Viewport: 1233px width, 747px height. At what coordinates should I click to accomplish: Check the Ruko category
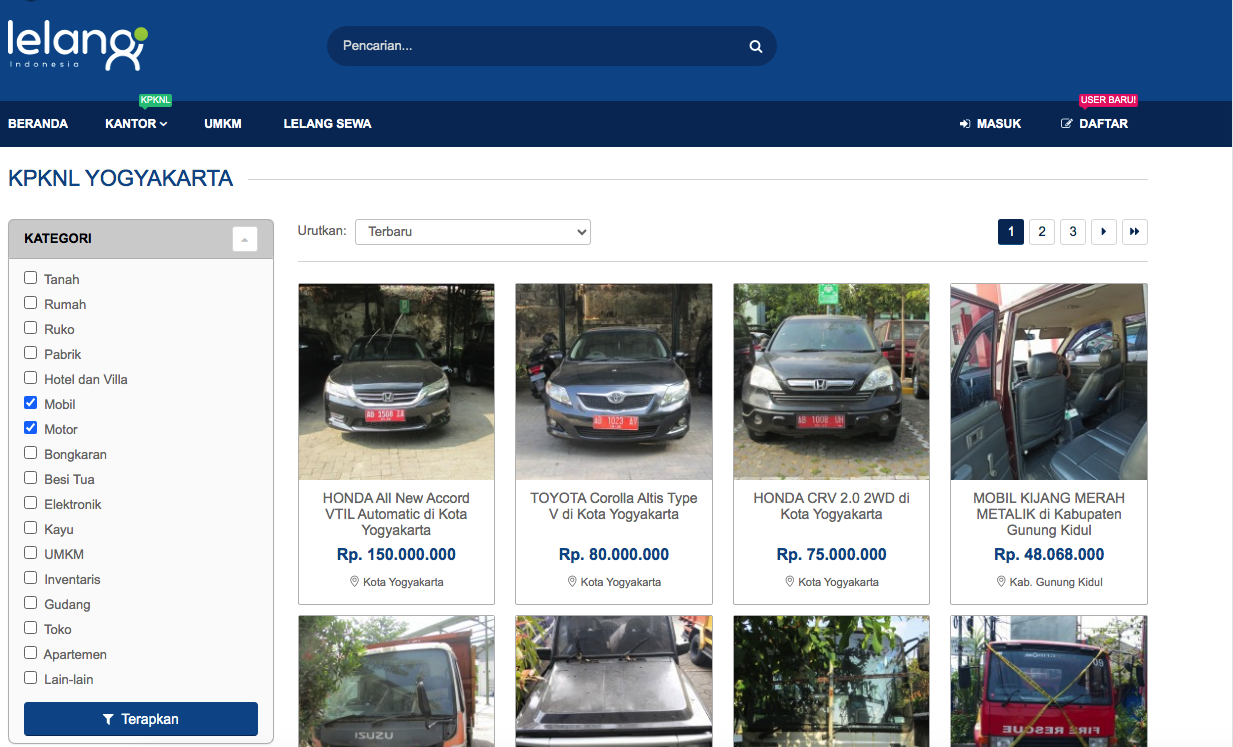click(31, 328)
